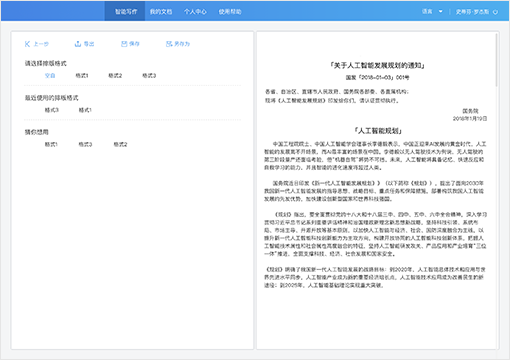Open the 我的文档 tab

coord(161,12)
